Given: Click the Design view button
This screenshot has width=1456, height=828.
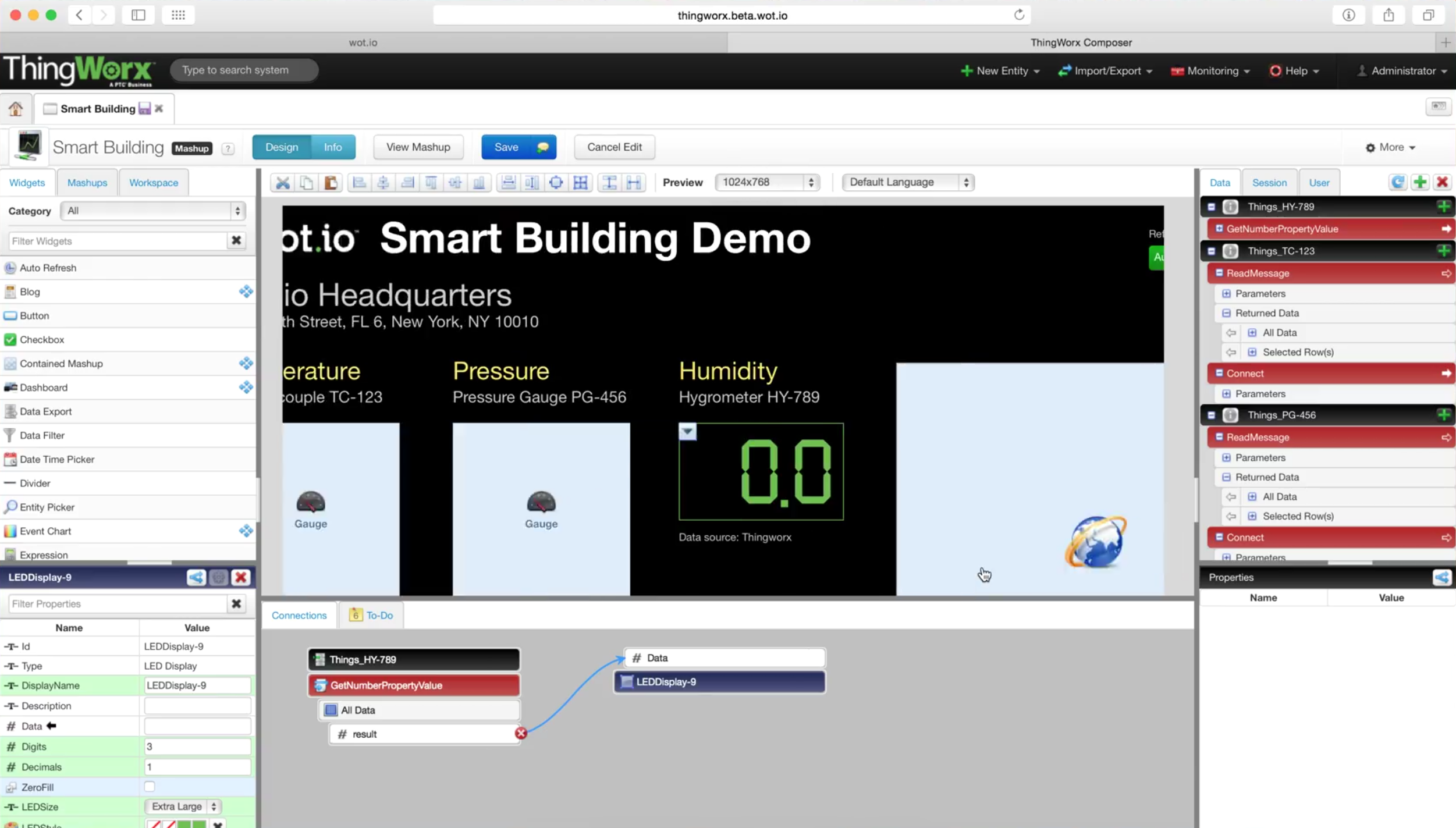Looking at the screenshot, I should [282, 147].
